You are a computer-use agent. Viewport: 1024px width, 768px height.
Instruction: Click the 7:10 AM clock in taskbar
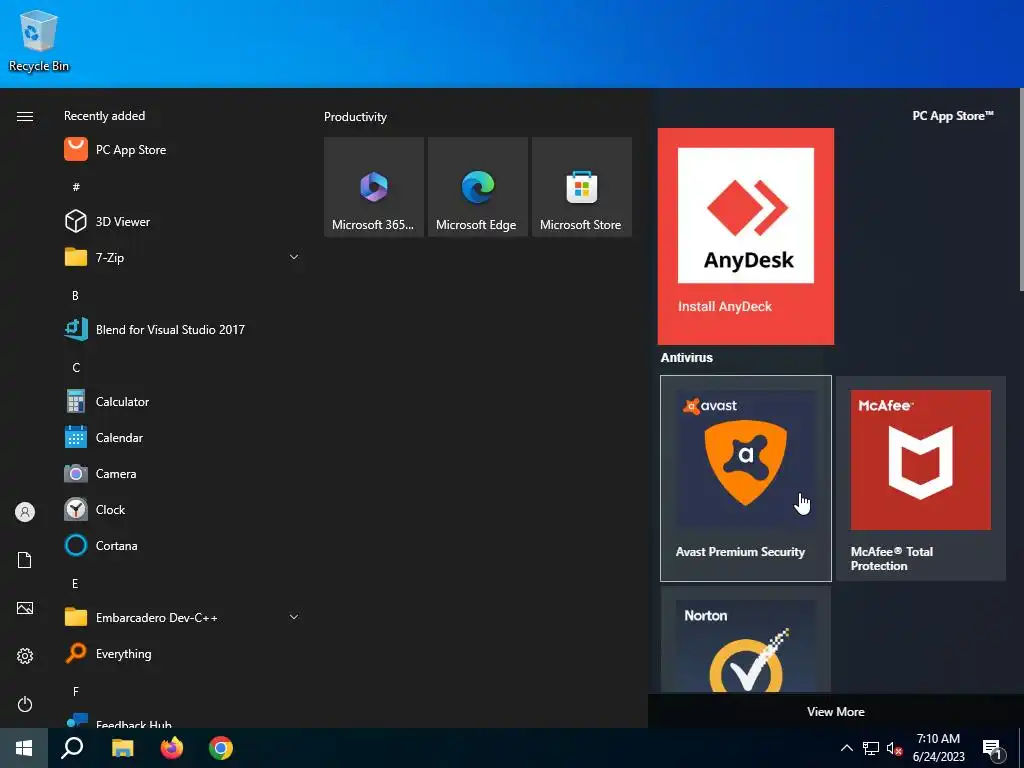click(938, 748)
